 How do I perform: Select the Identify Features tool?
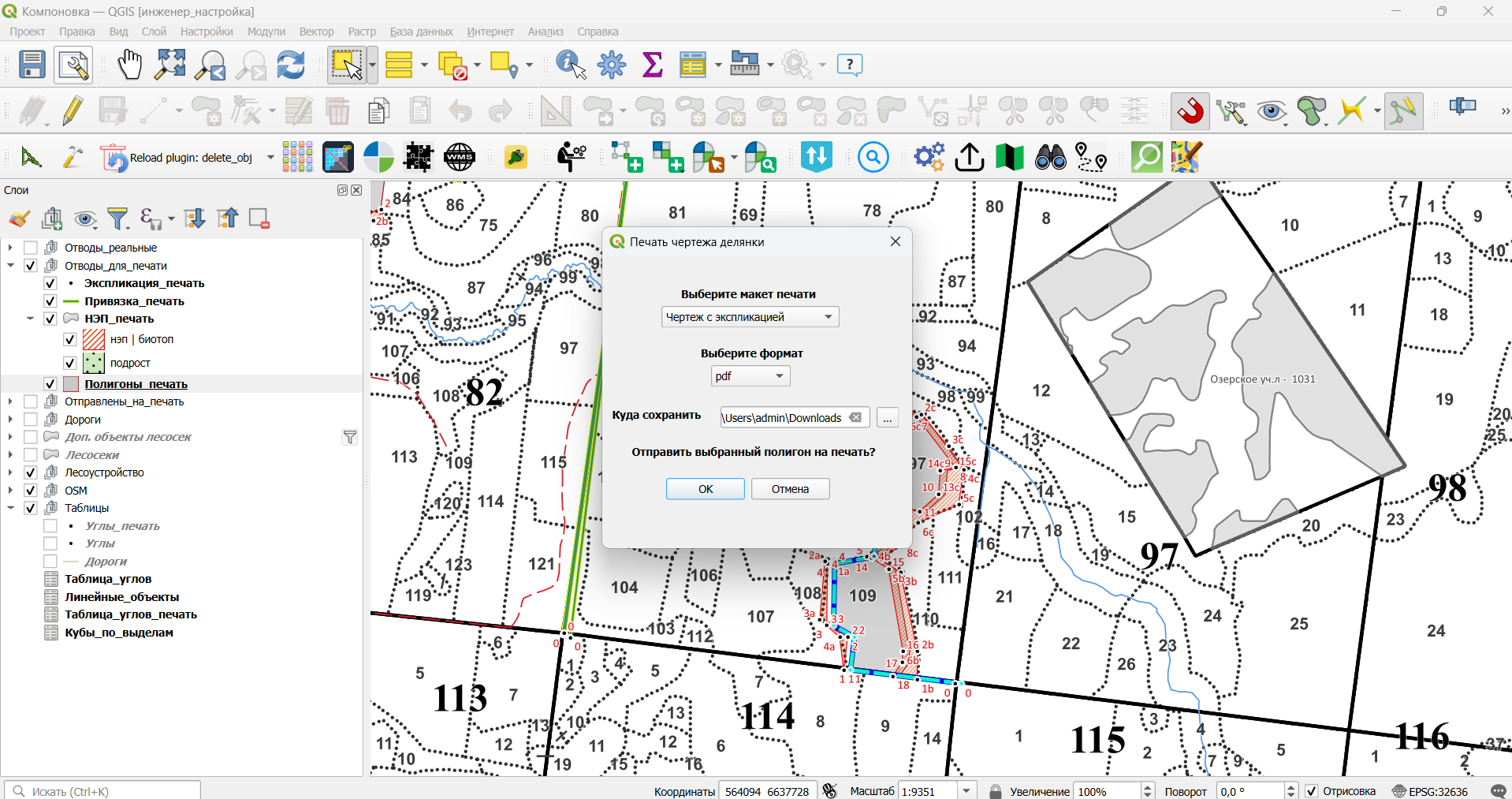click(x=571, y=65)
